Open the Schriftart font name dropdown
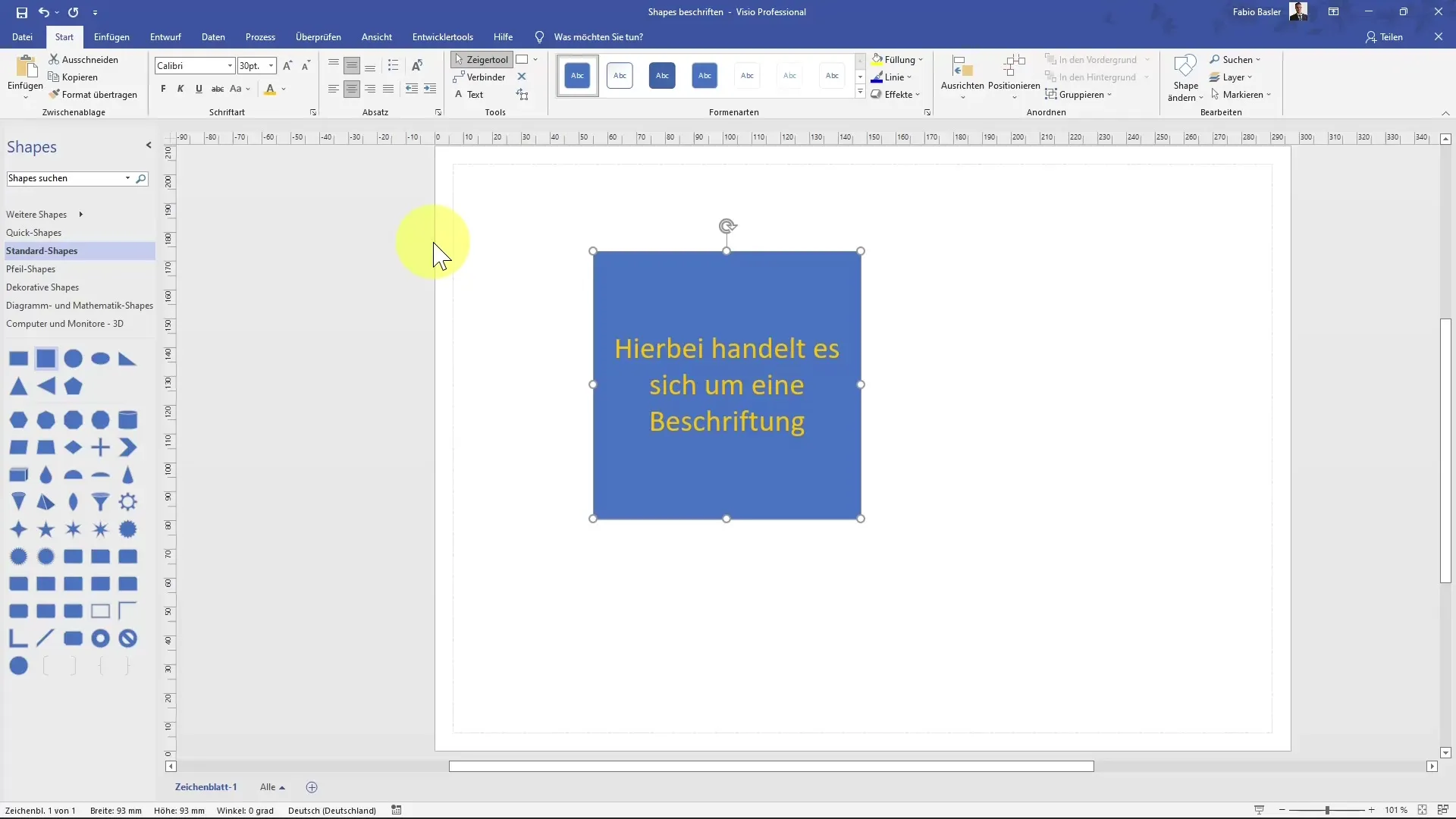The width and height of the screenshot is (1456, 819). [230, 66]
